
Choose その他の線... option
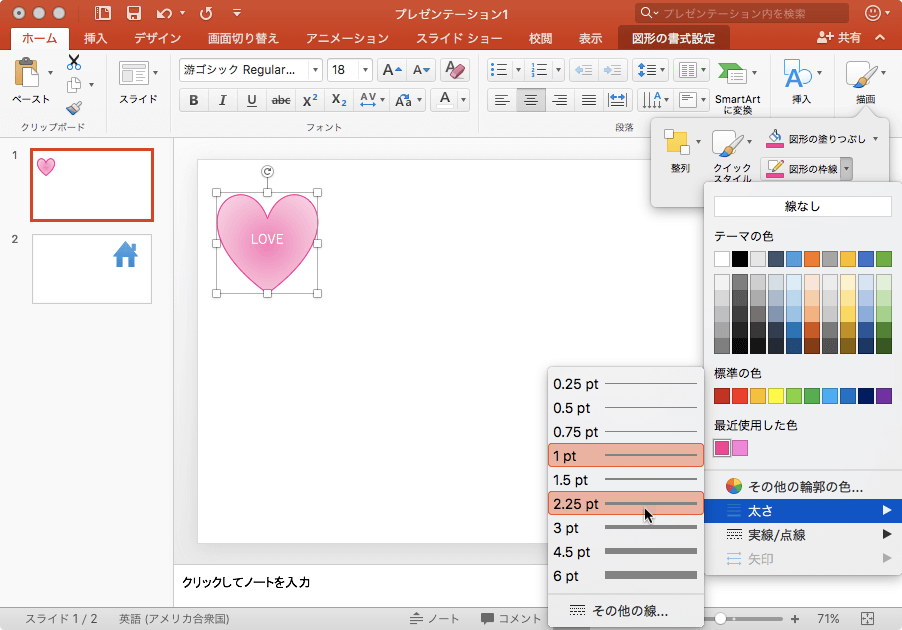(x=625, y=610)
